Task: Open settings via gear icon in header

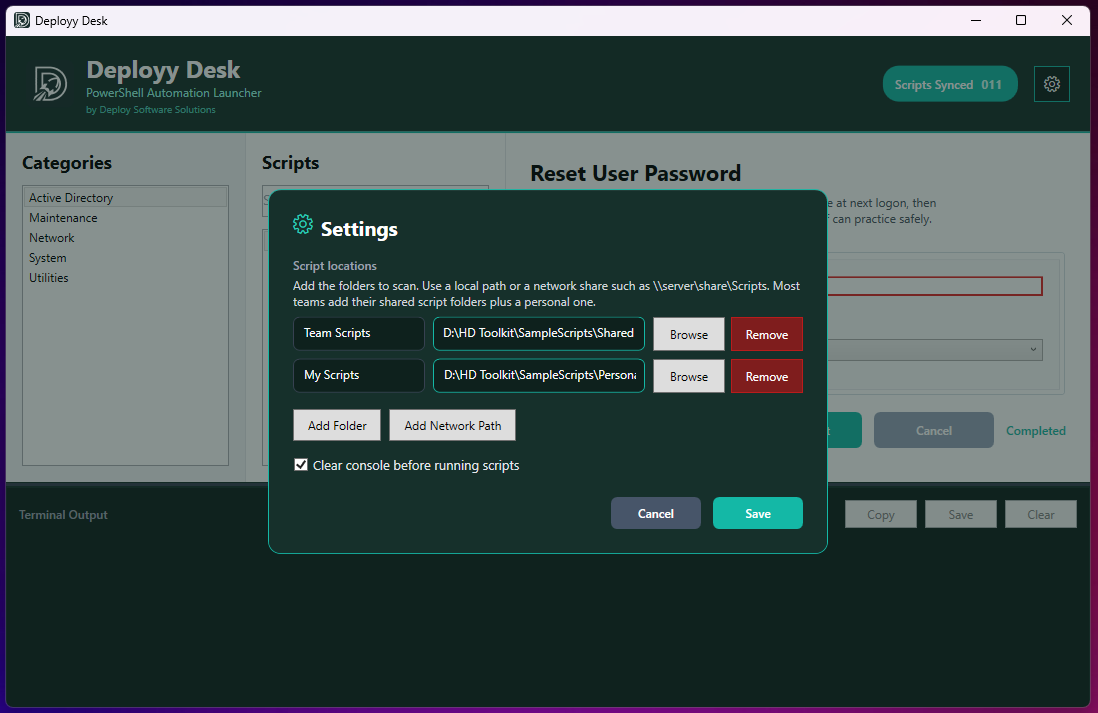Action: point(1051,84)
